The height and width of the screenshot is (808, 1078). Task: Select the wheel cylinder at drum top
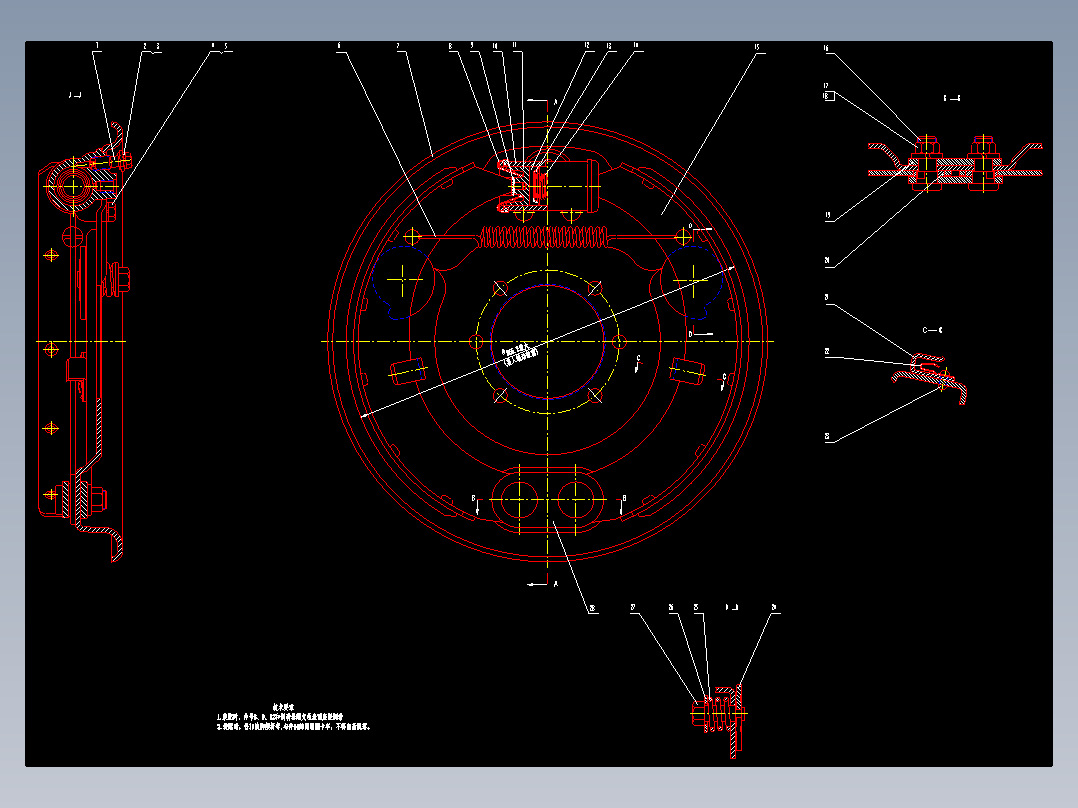[548, 185]
